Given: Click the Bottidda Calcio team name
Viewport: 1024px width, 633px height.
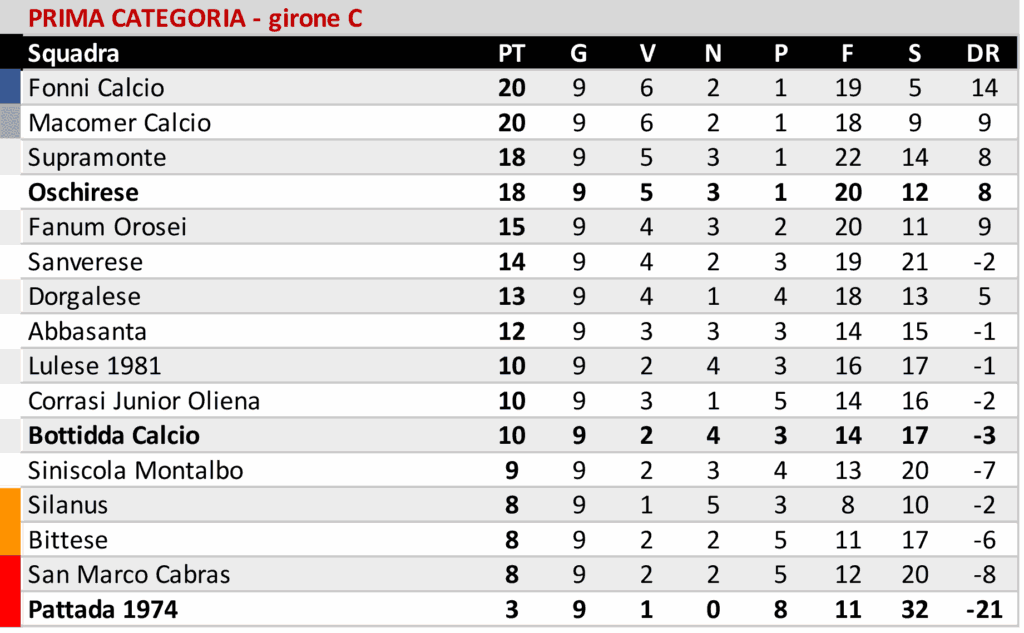Looking at the screenshot, I should 114,436.
